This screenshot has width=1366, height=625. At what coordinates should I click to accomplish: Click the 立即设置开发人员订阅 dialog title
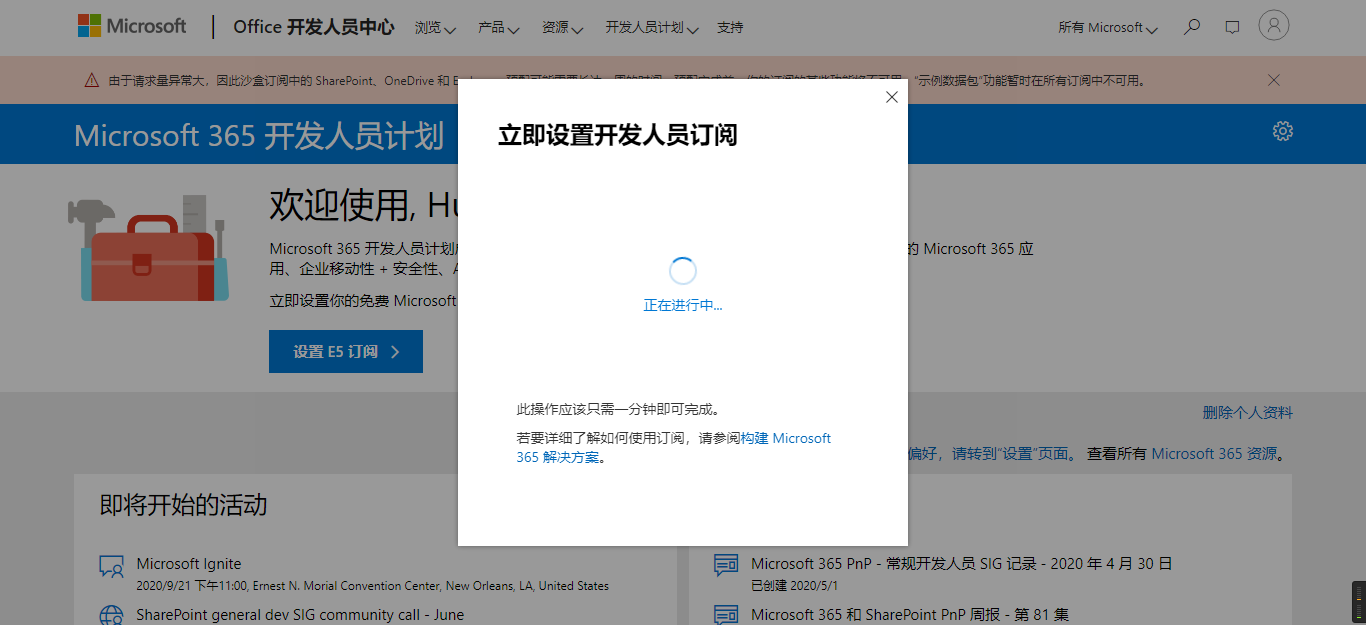click(618, 136)
